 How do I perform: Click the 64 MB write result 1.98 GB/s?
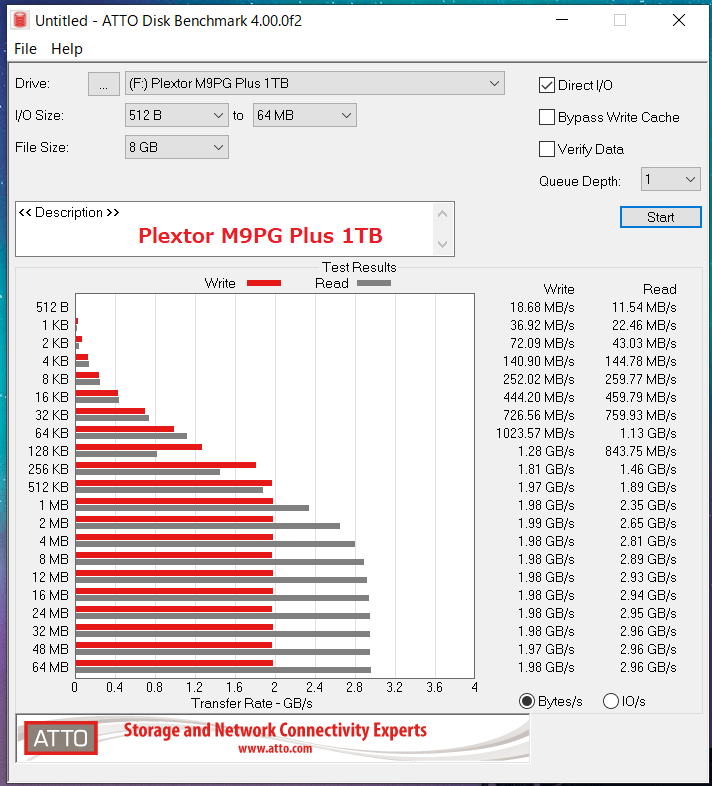pos(546,667)
